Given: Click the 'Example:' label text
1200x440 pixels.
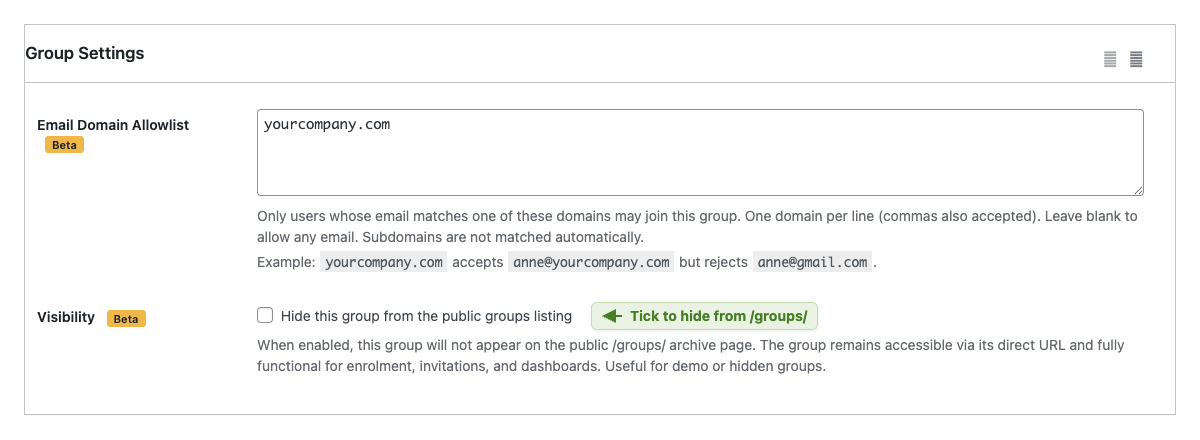Looking at the screenshot, I should coord(287,262).
